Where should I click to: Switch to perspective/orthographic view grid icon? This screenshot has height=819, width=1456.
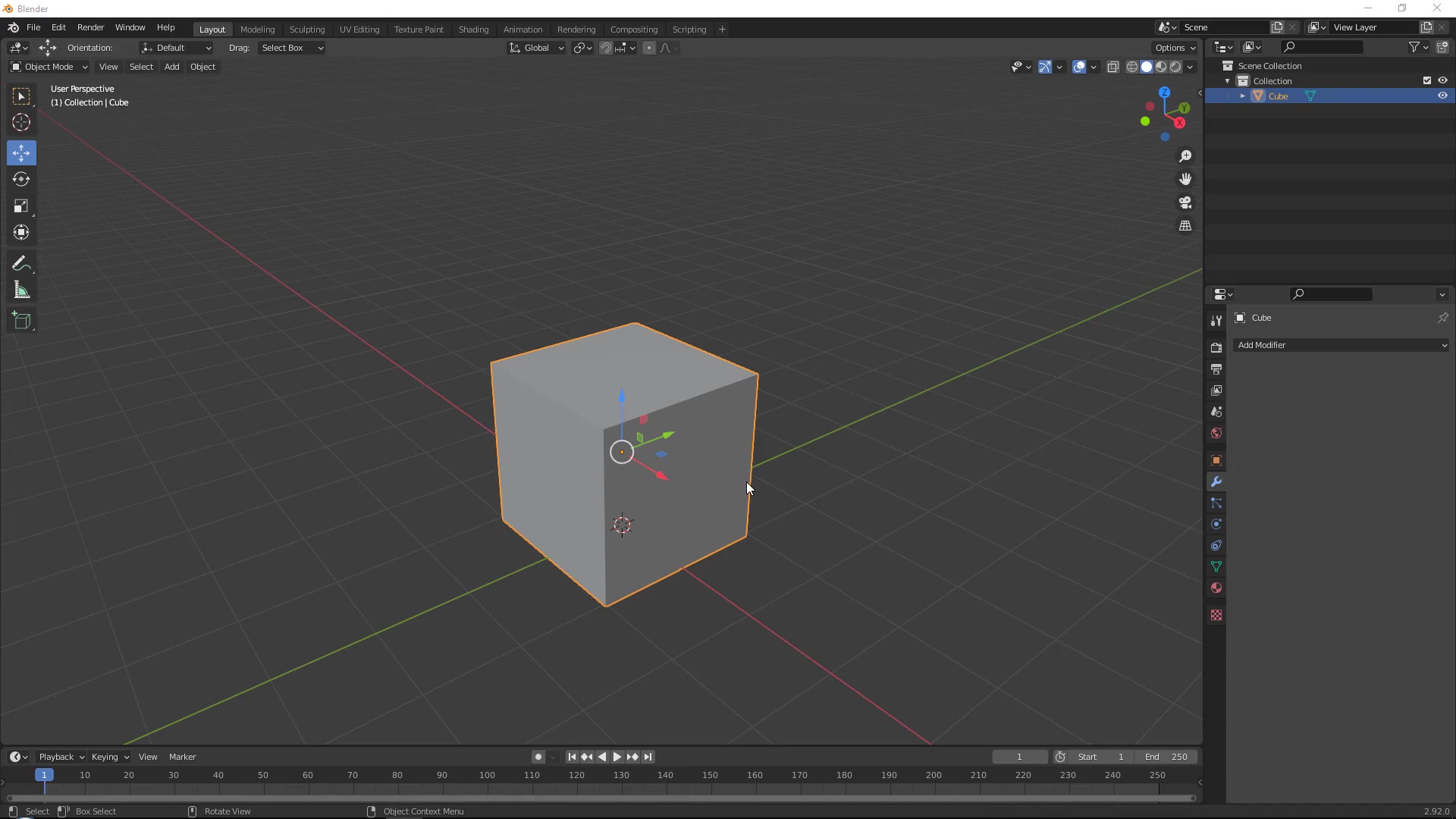(1185, 226)
